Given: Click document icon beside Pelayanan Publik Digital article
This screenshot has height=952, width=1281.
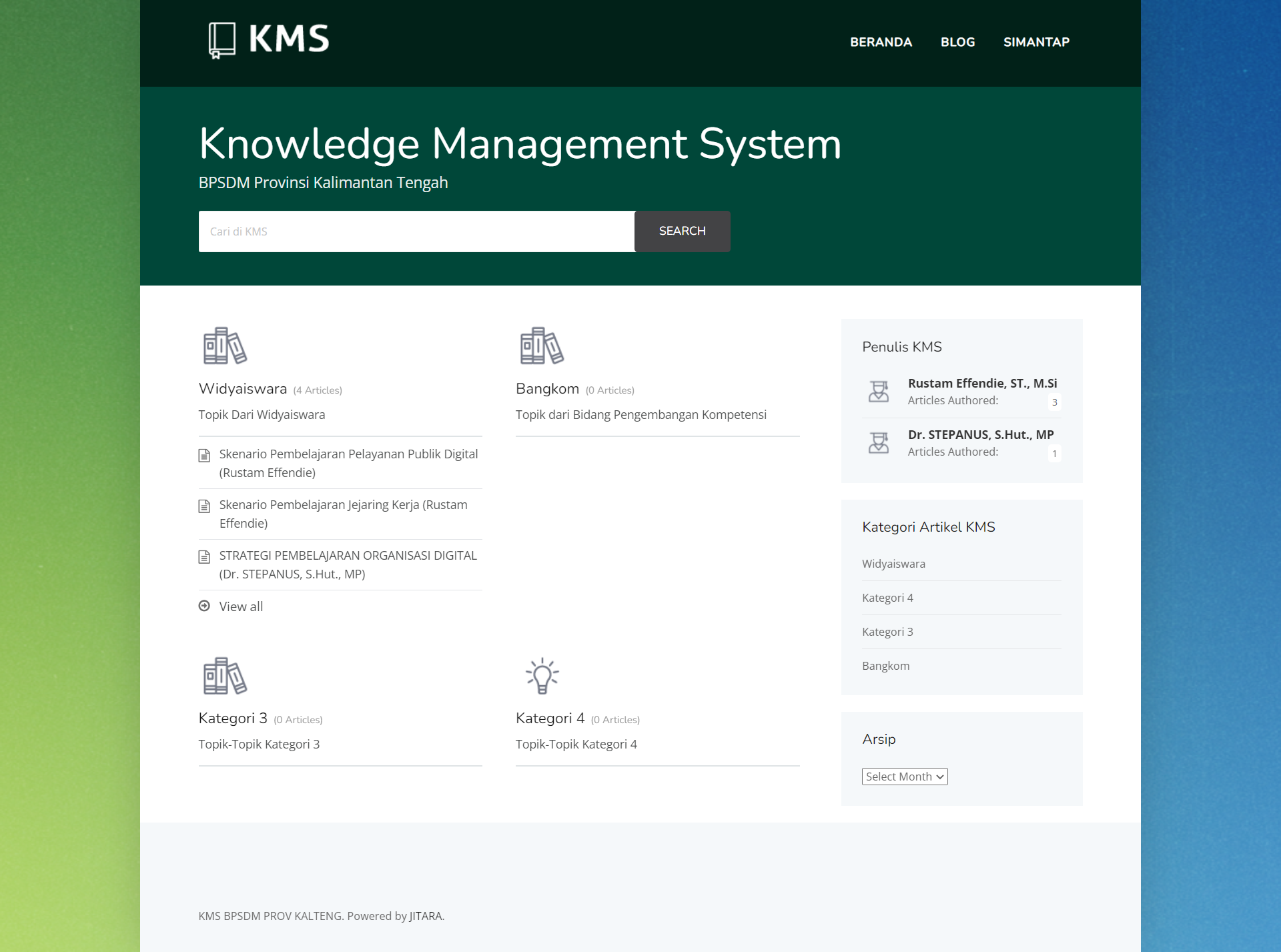Looking at the screenshot, I should (204, 456).
